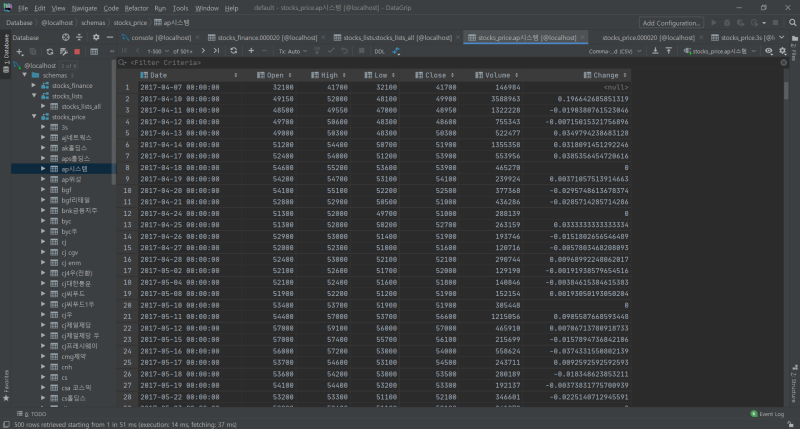Click the @localhost breadcrumb in navigation bar
This screenshot has height=429, width=800.
[x=57, y=23]
